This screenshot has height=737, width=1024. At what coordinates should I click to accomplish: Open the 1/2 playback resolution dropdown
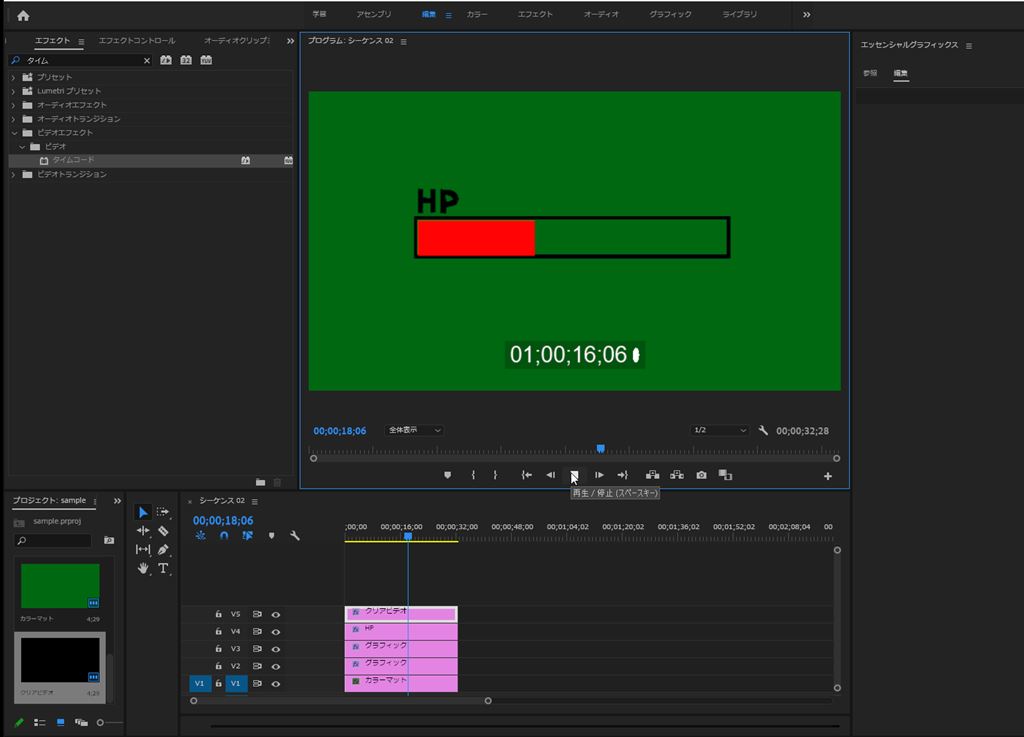tap(720, 430)
